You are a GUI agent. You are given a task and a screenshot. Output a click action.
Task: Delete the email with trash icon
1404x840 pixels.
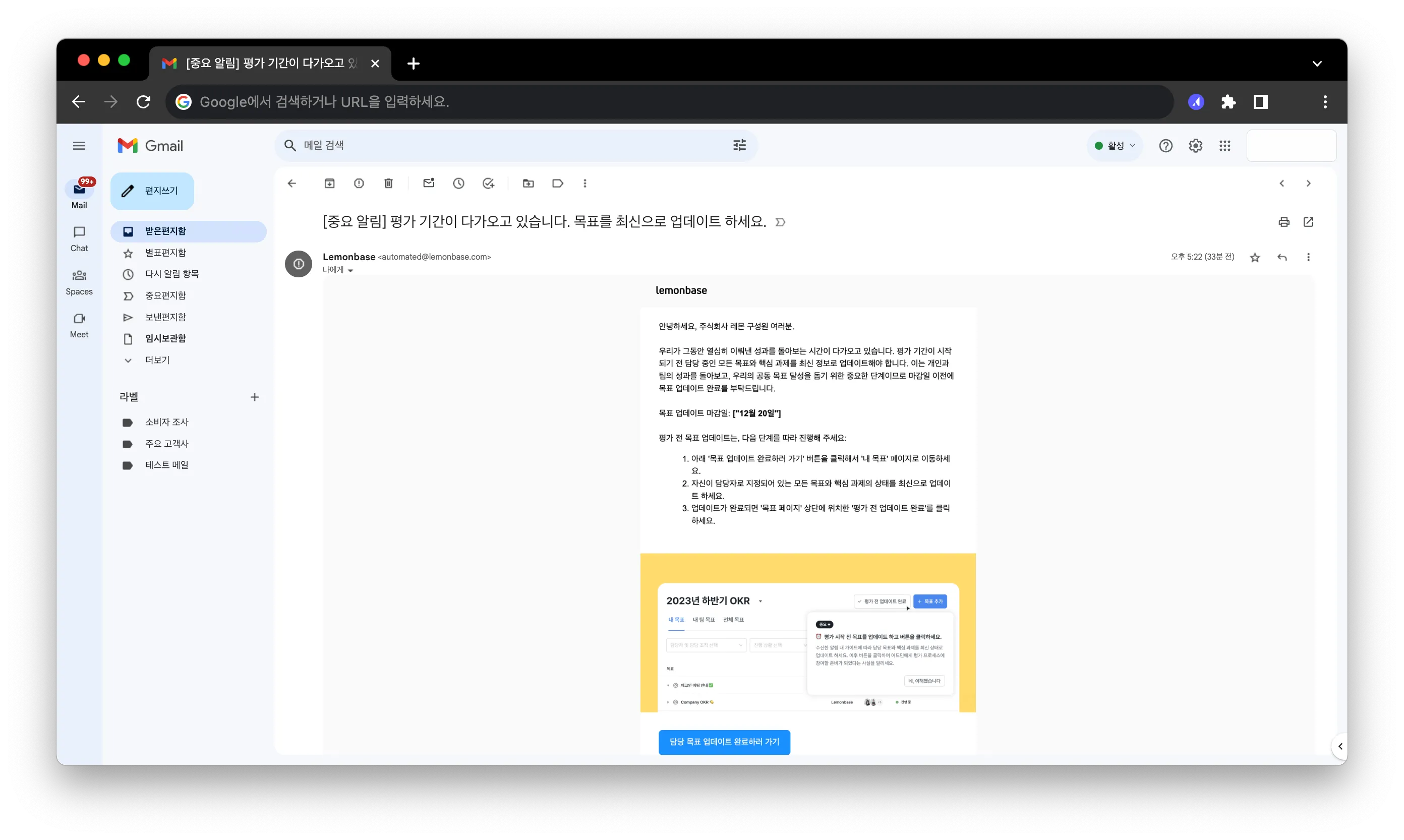[x=388, y=184]
